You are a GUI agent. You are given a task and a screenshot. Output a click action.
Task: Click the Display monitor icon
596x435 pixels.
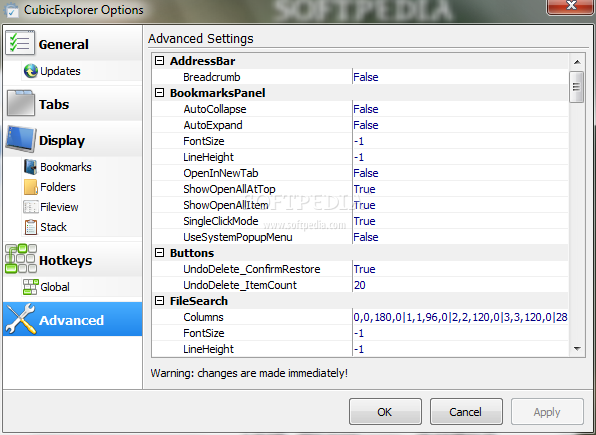pos(21,139)
